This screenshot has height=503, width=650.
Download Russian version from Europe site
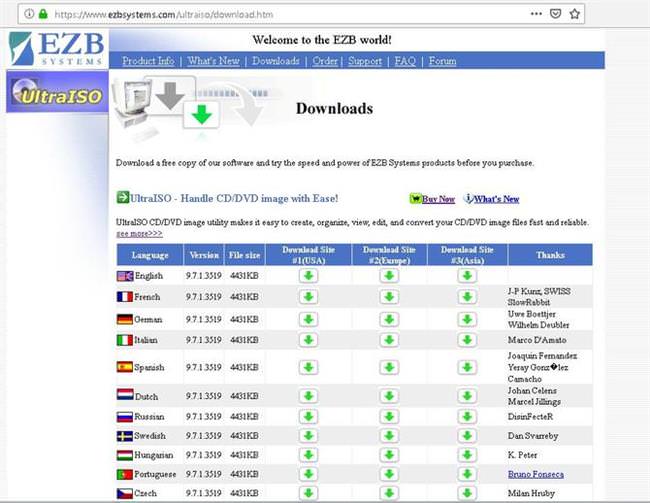point(389,416)
